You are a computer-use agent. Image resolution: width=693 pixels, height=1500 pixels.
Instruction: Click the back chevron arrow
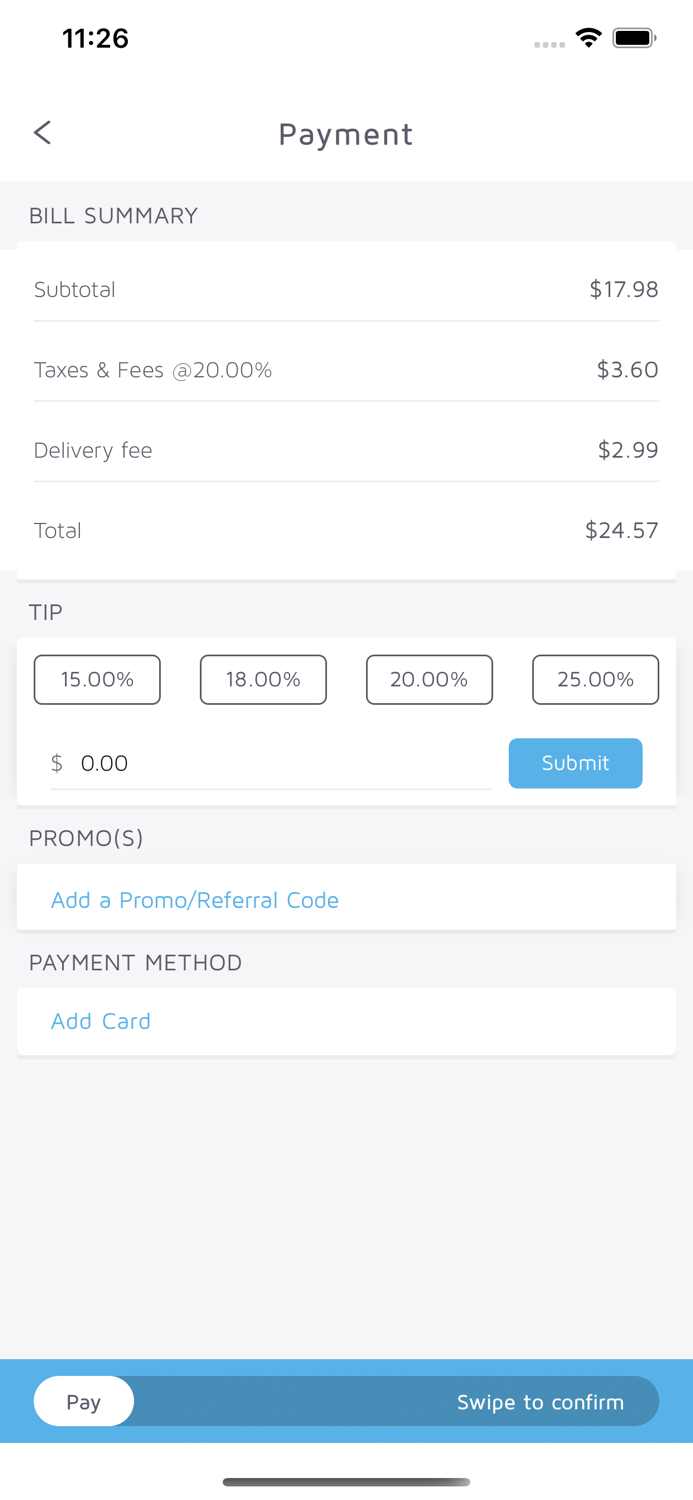point(42,132)
